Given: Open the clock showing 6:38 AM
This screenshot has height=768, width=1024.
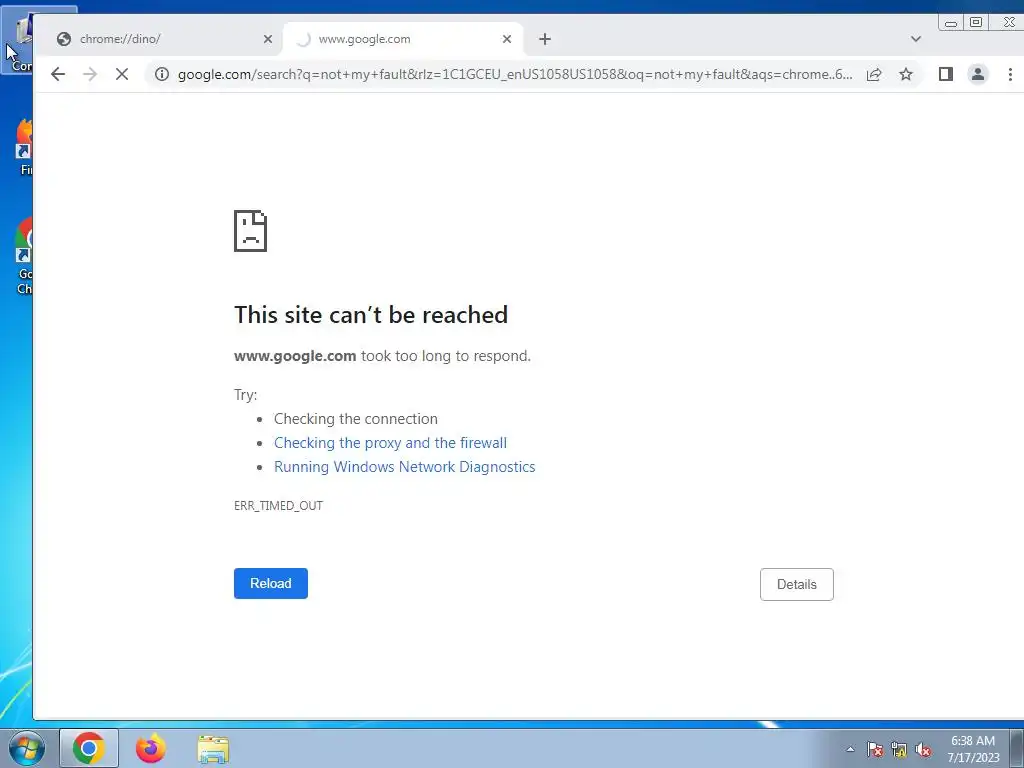Looking at the screenshot, I should pyautogui.click(x=973, y=749).
